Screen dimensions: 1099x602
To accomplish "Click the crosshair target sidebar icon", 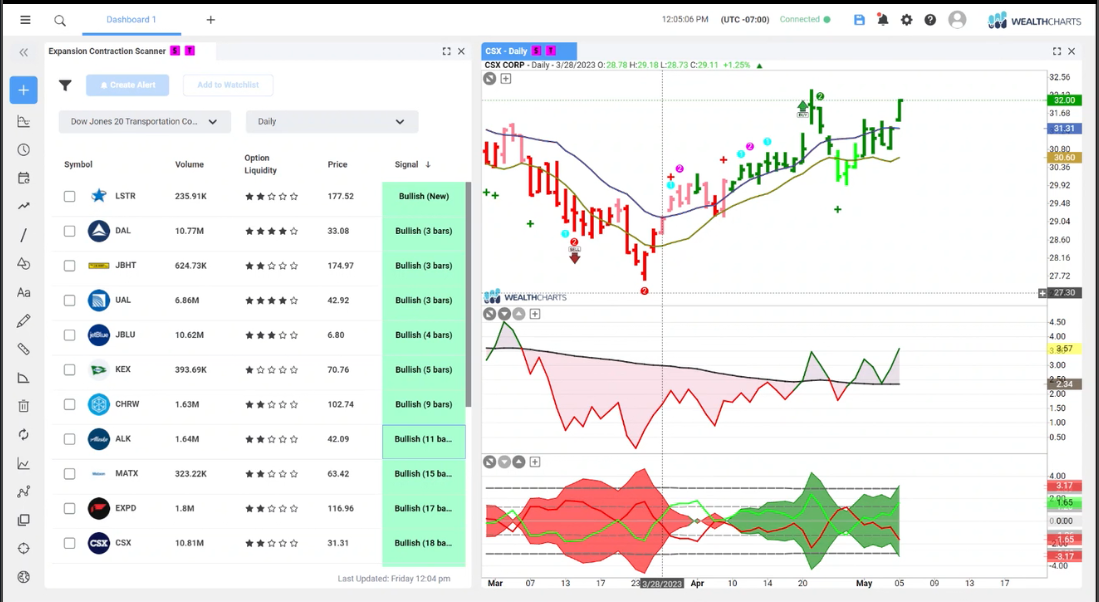I will [23, 549].
